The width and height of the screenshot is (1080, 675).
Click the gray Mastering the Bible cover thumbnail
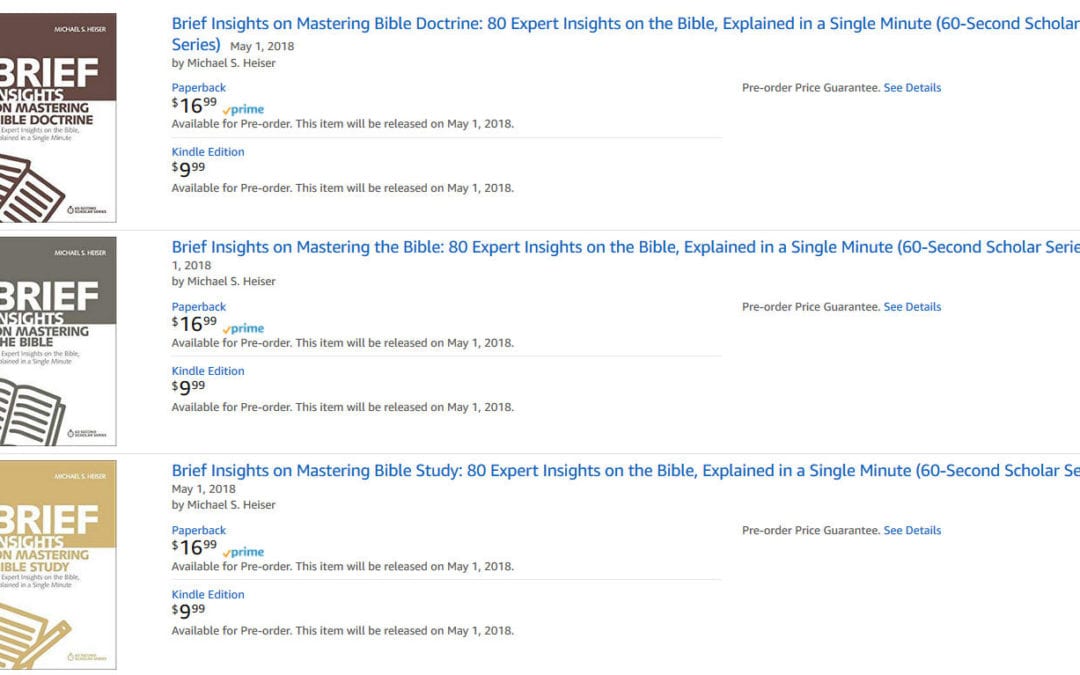click(x=58, y=341)
